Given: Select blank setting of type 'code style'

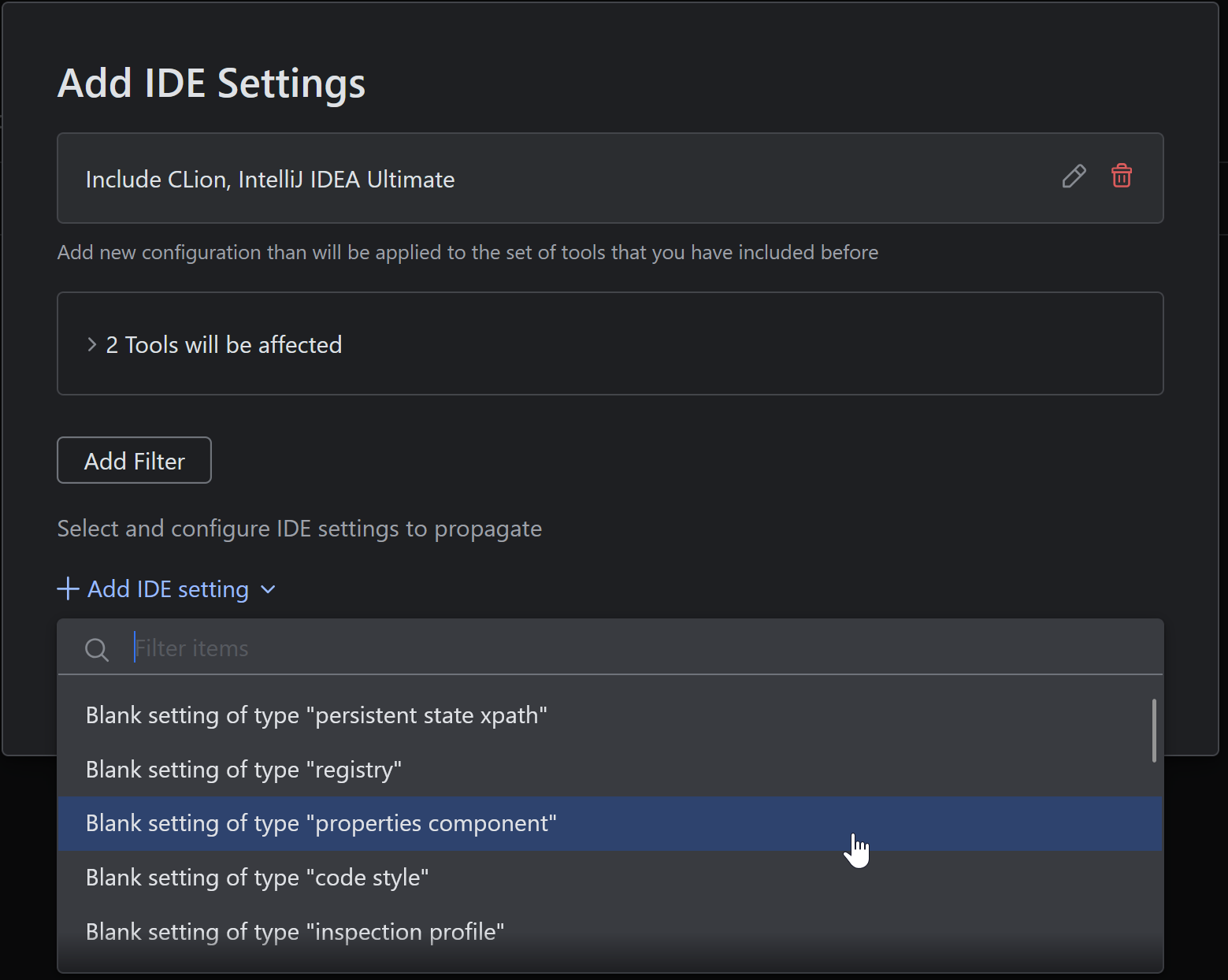Looking at the screenshot, I should pyautogui.click(x=258, y=877).
